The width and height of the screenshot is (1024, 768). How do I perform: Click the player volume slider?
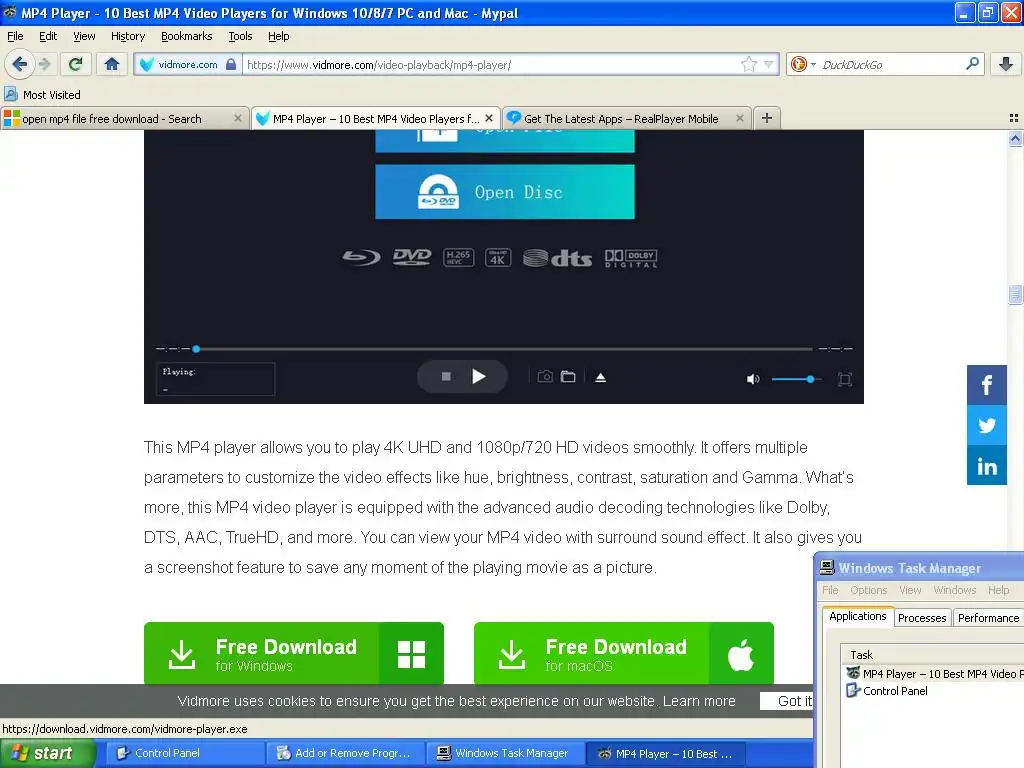(795, 379)
